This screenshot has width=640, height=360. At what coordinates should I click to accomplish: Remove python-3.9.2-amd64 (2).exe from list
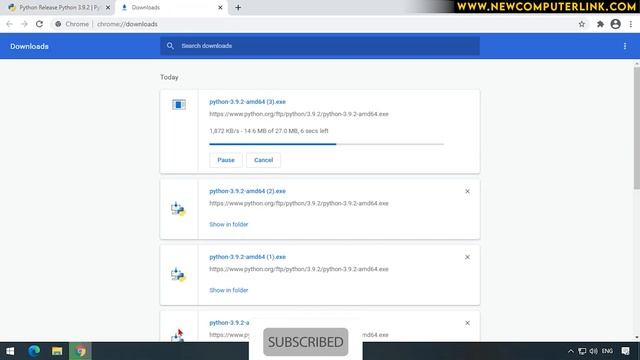[x=467, y=191]
